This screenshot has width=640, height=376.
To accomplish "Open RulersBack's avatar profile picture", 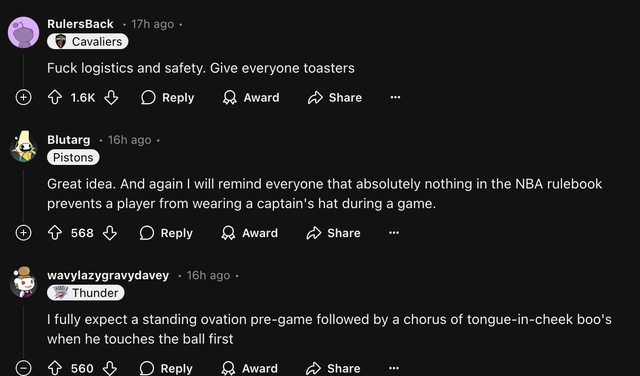I will pos(24,32).
